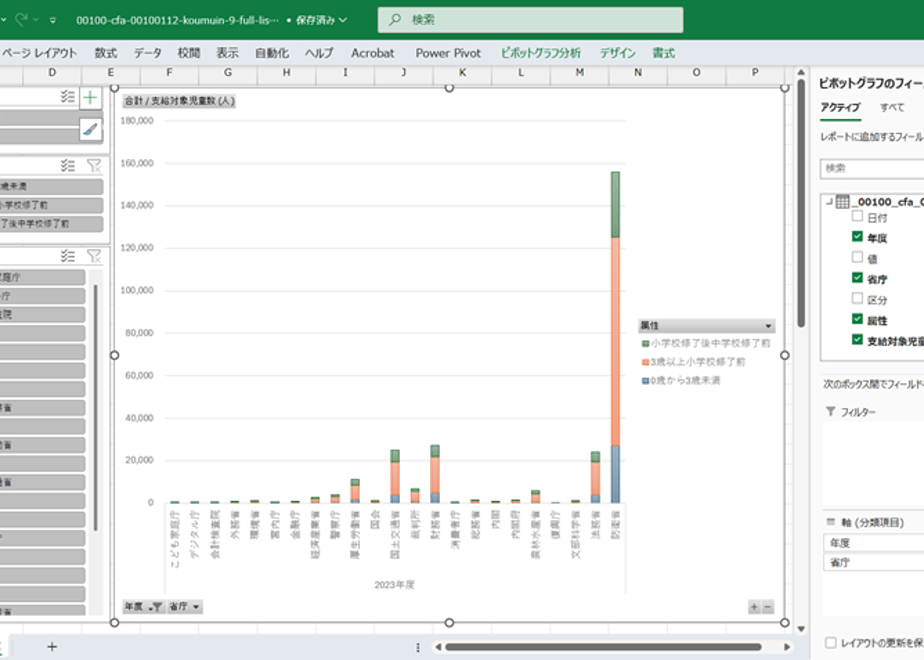Click the horizontal scrollbar right arrow

pyautogui.click(x=787, y=647)
